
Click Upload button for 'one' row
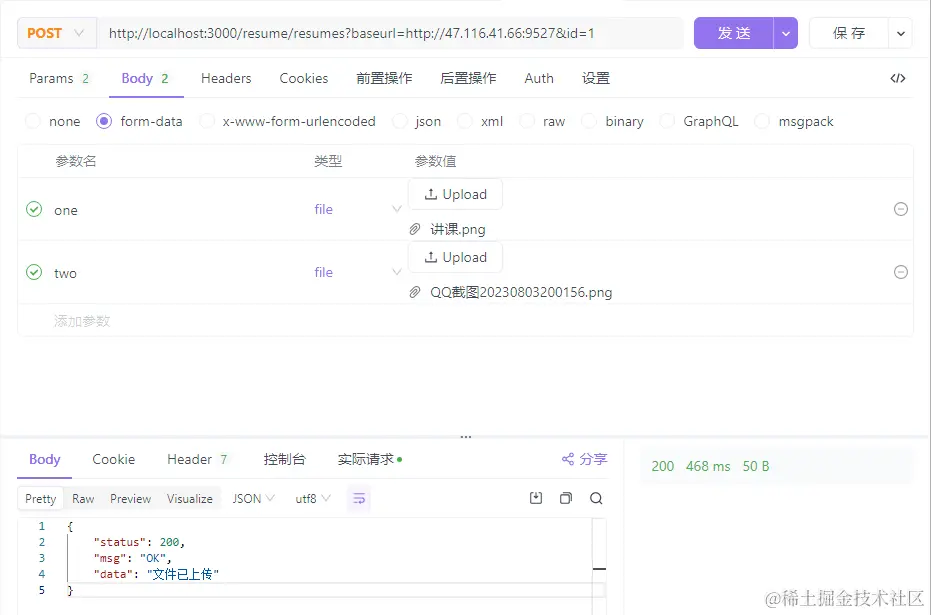(x=455, y=194)
